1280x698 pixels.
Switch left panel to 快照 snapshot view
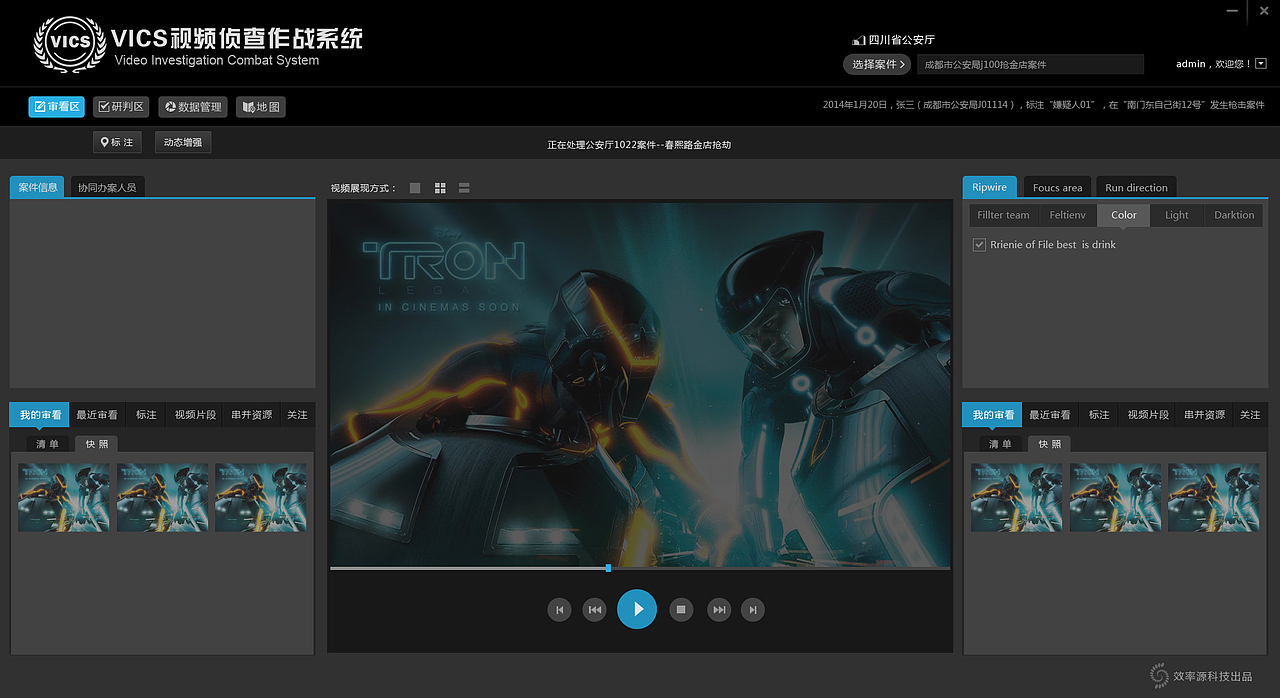pos(97,444)
